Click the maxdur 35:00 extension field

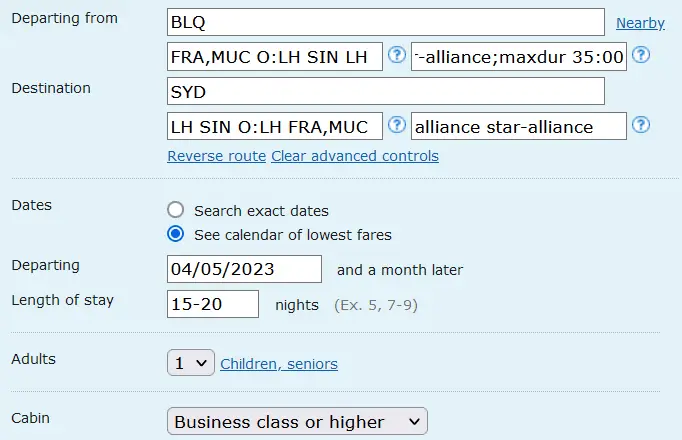(x=519, y=57)
